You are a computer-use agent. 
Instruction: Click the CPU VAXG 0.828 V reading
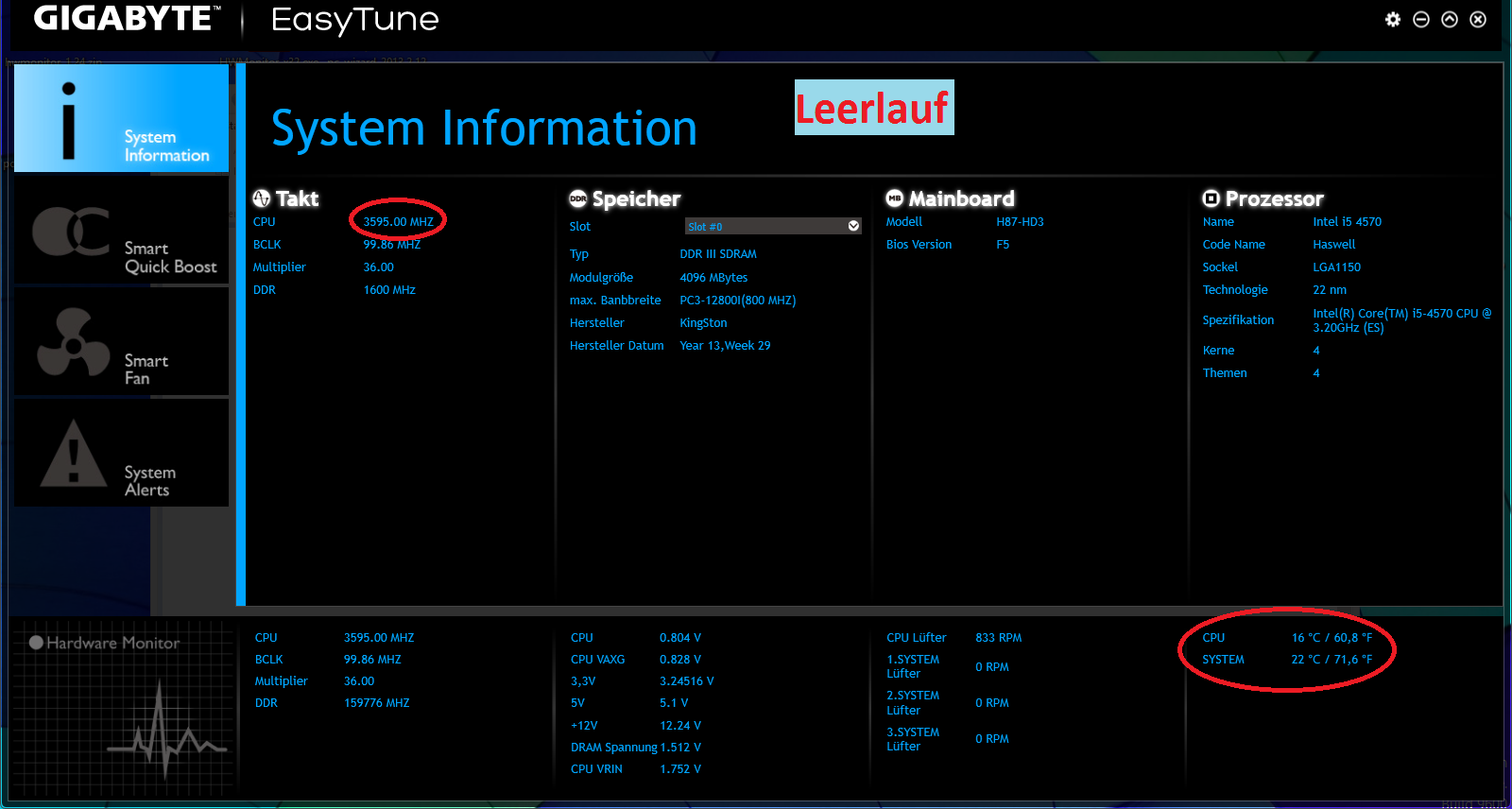coord(680,660)
